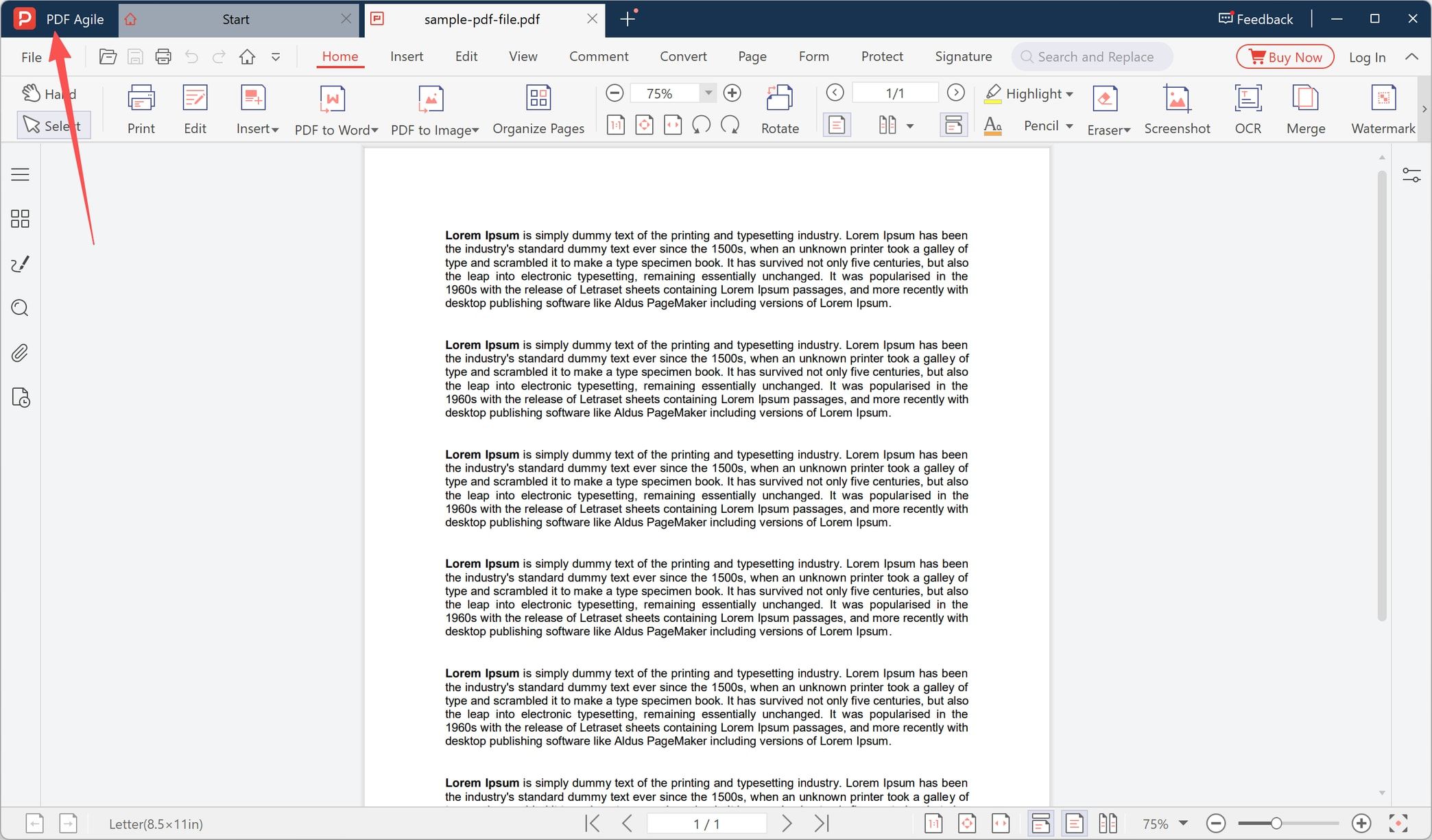Go to next page arrow in ribbon
Image resolution: width=1432 pixels, height=840 pixels.
click(955, 93)
